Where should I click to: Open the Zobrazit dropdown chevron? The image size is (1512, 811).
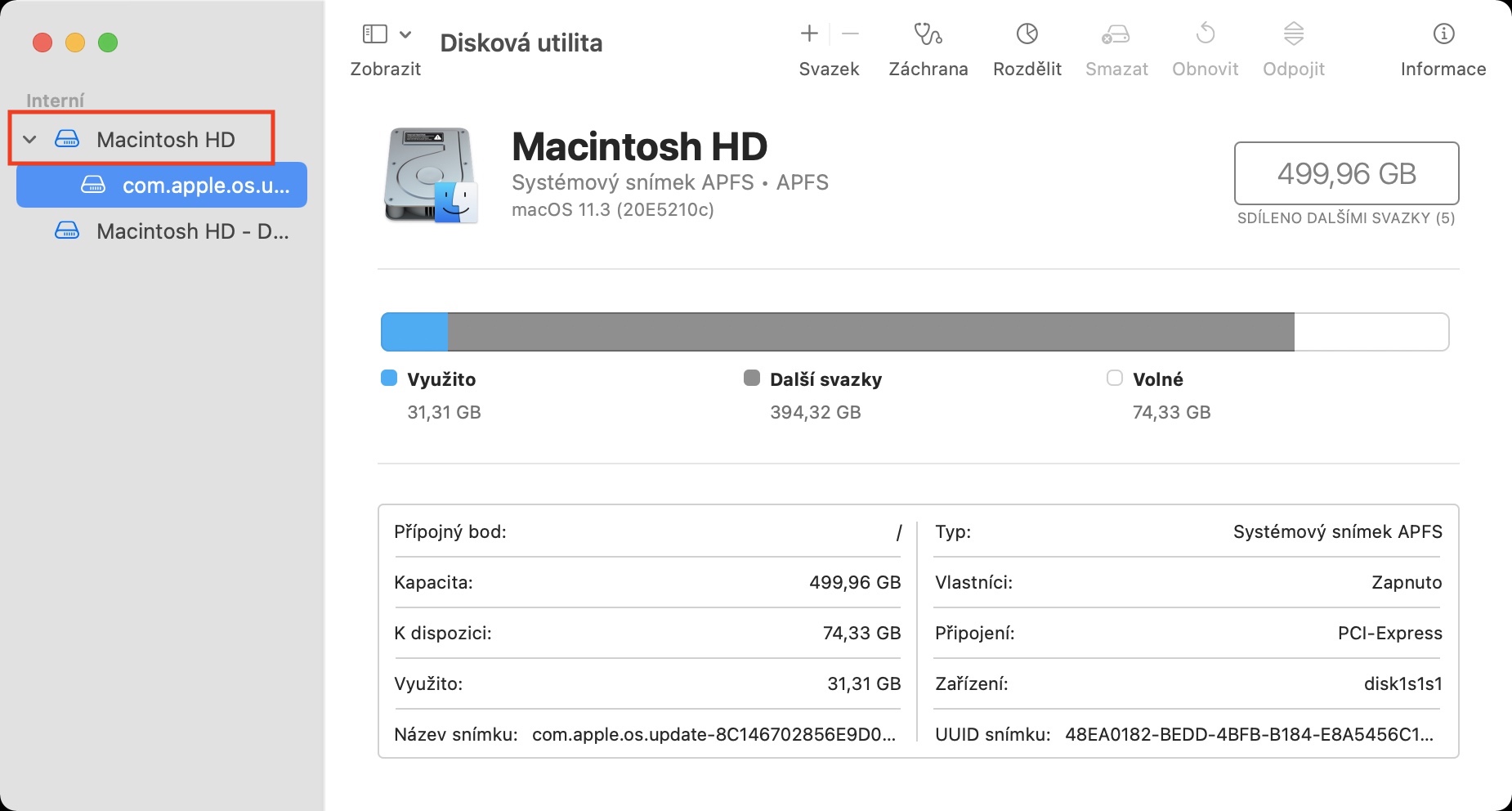click(x=405, y=34)
